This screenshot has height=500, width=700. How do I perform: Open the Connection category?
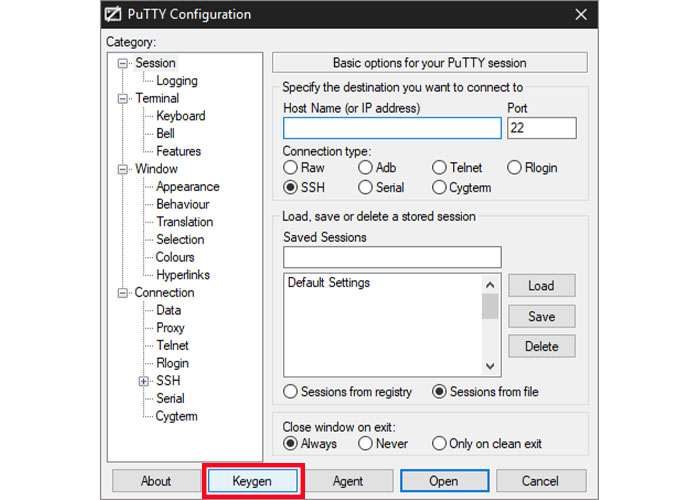164,292
